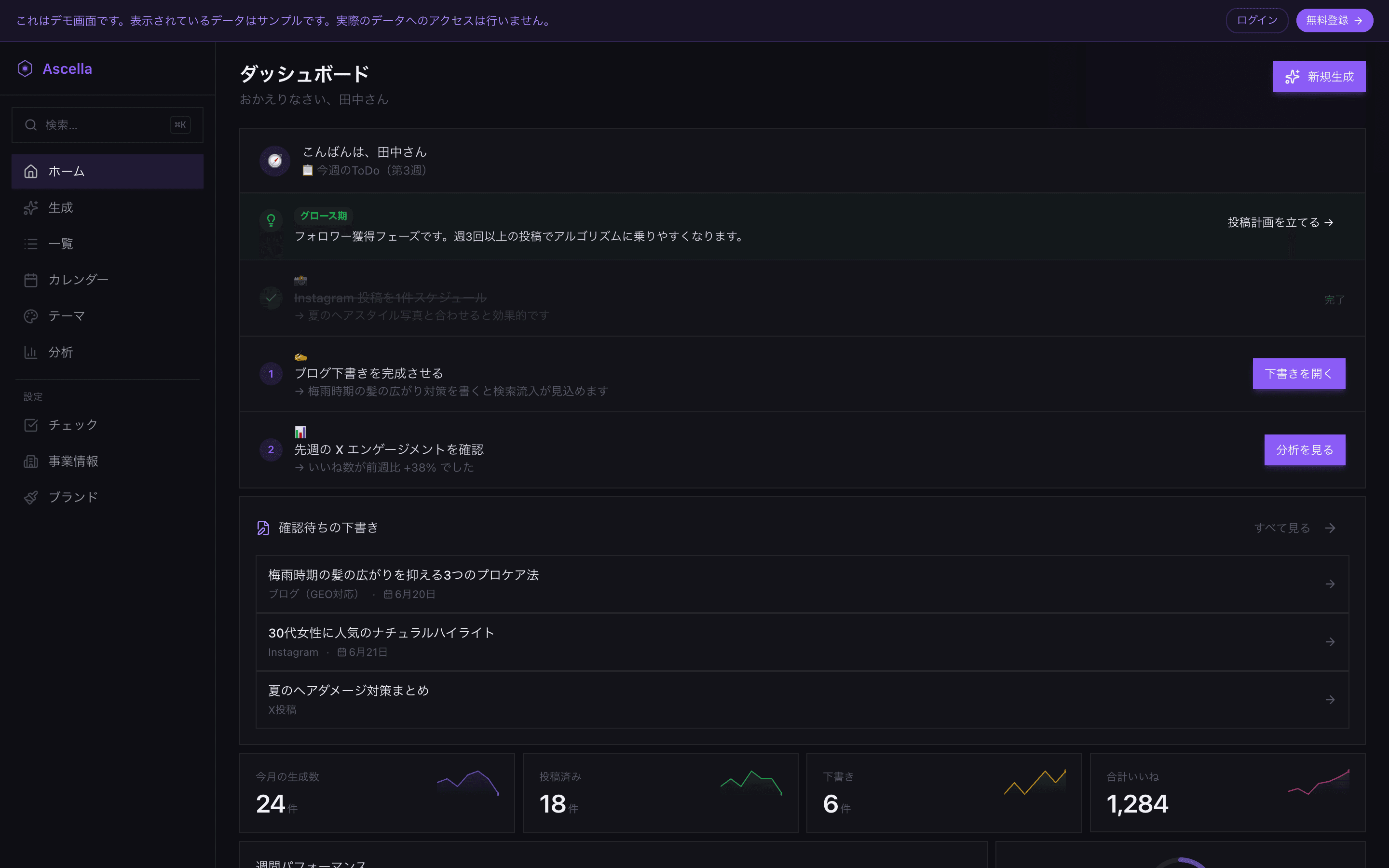
Task: Click the 合計いいね pink sparkline chart
Action: tap(1319, 782)
